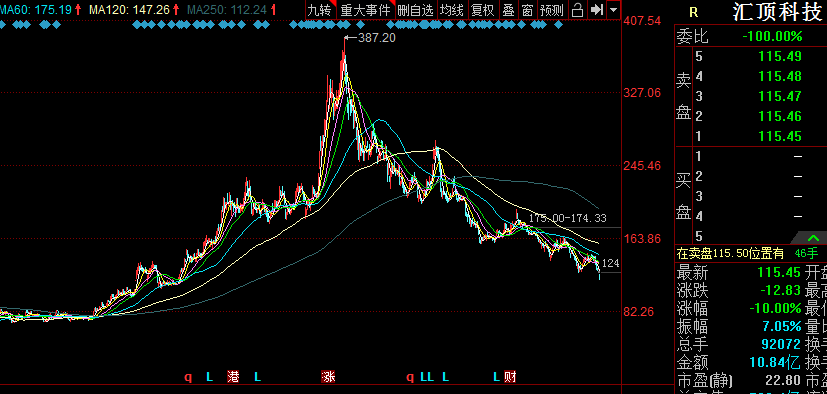The width and height of the screenshot is (827, 394).
Task: Click the LL marker on timeline
Action: [427, 377]
